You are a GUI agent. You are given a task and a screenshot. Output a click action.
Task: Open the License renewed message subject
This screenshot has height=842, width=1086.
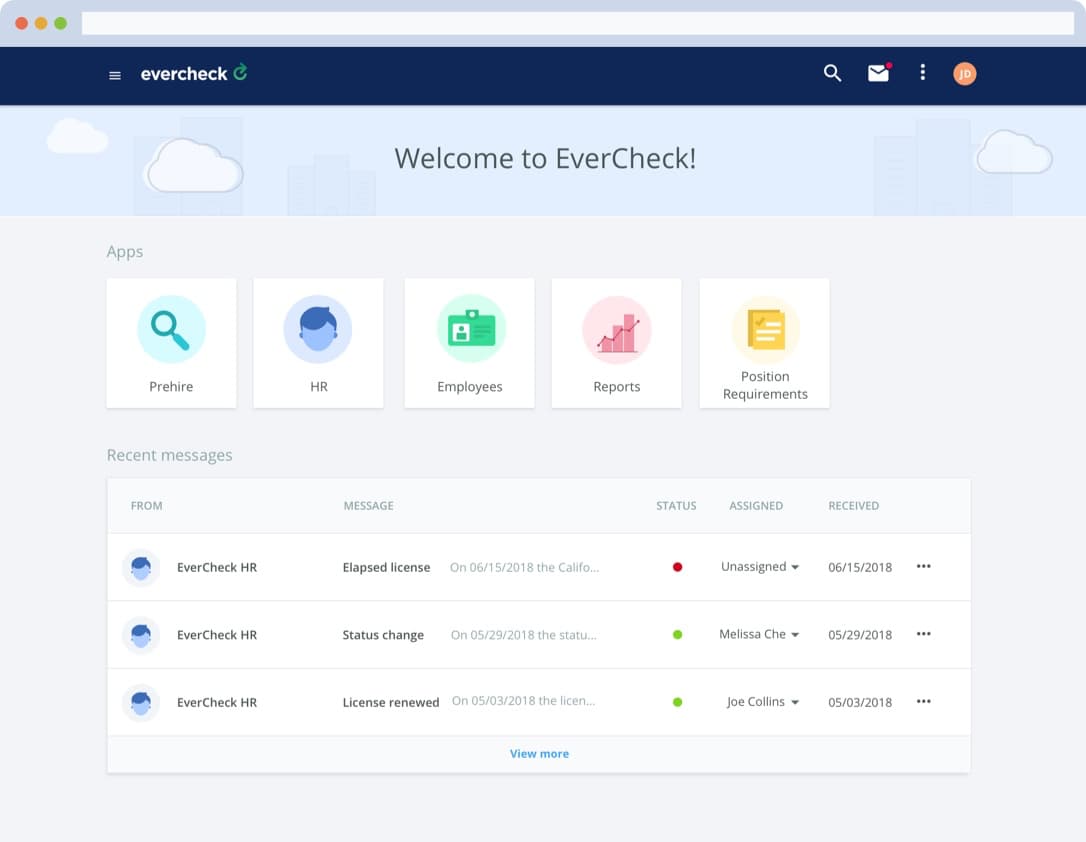[x=391, y=702]
